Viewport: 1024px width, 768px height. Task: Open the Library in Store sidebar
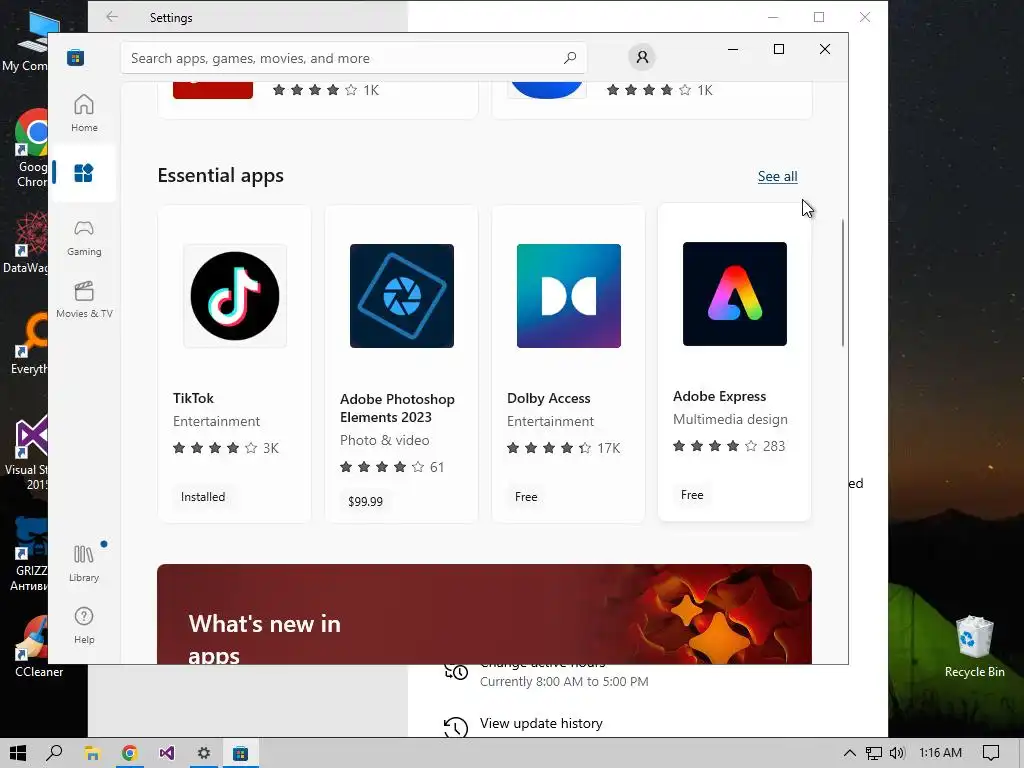(84, 563)
